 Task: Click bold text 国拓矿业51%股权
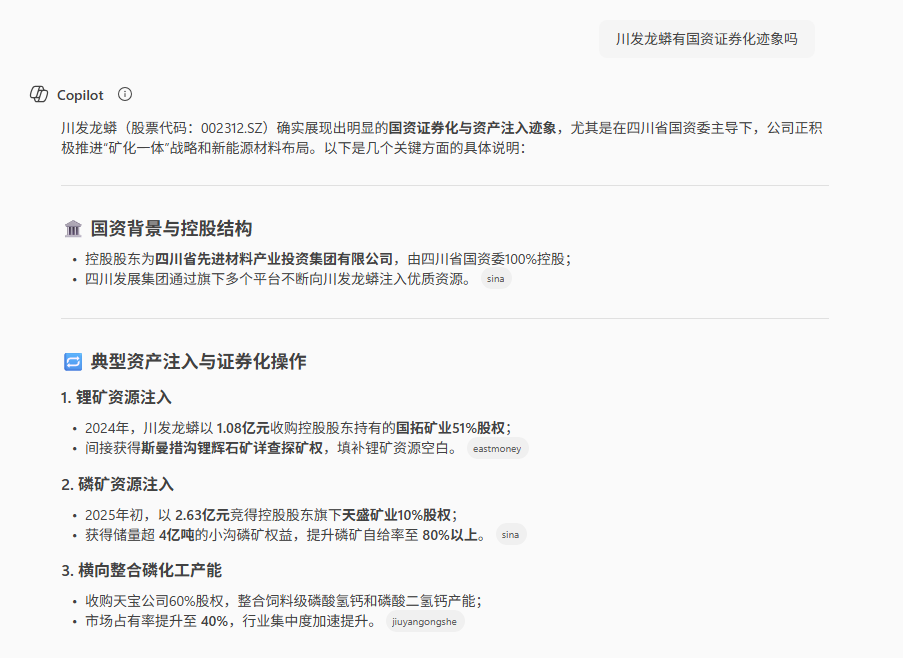pyautogui.click(x=450, y=428)
